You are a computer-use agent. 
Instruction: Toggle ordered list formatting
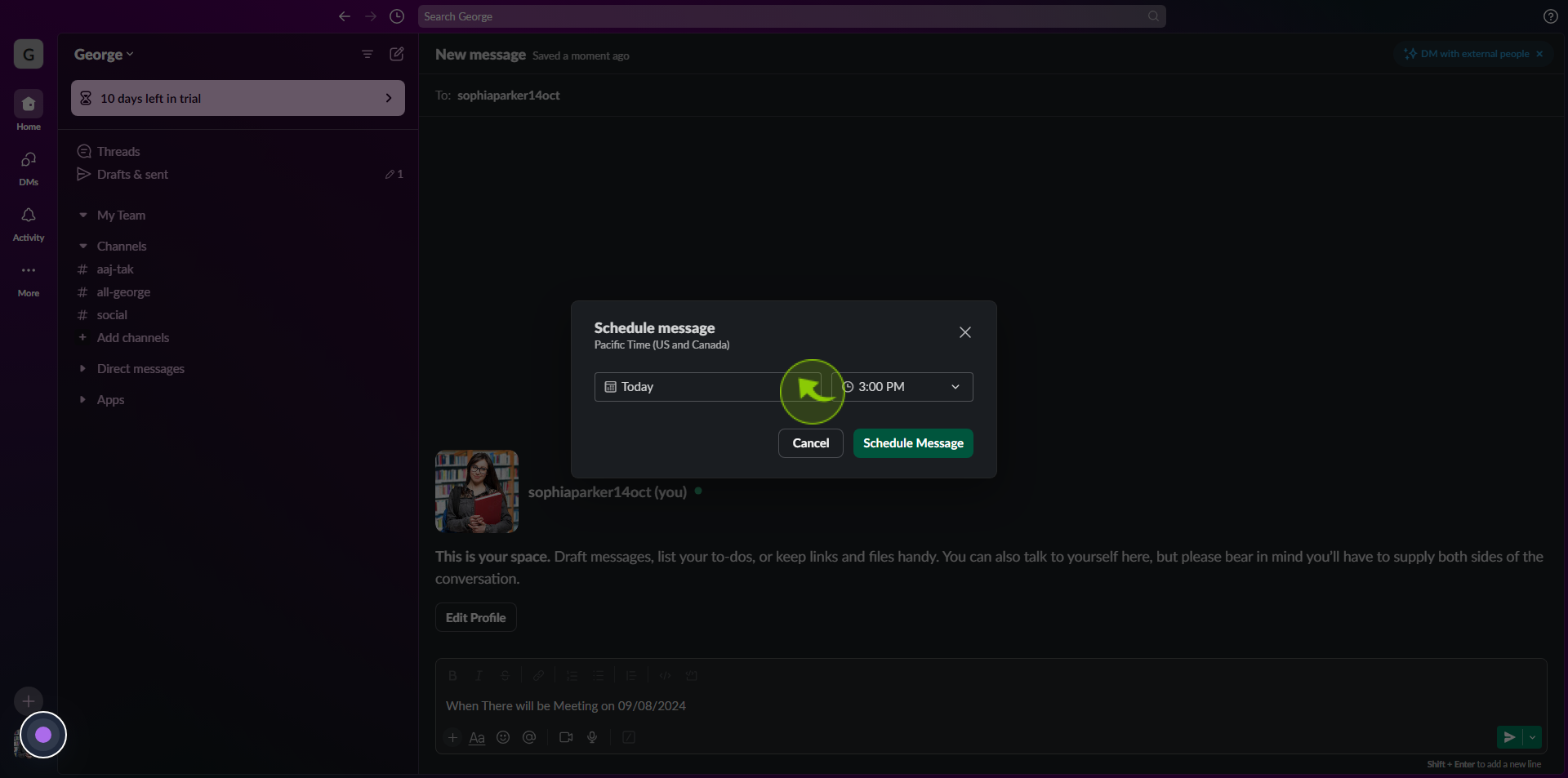tap(572, 676)
